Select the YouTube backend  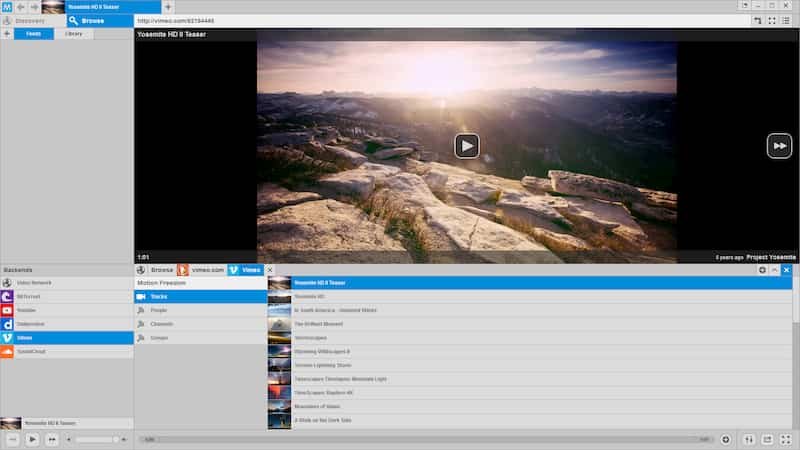coord(67,310)
